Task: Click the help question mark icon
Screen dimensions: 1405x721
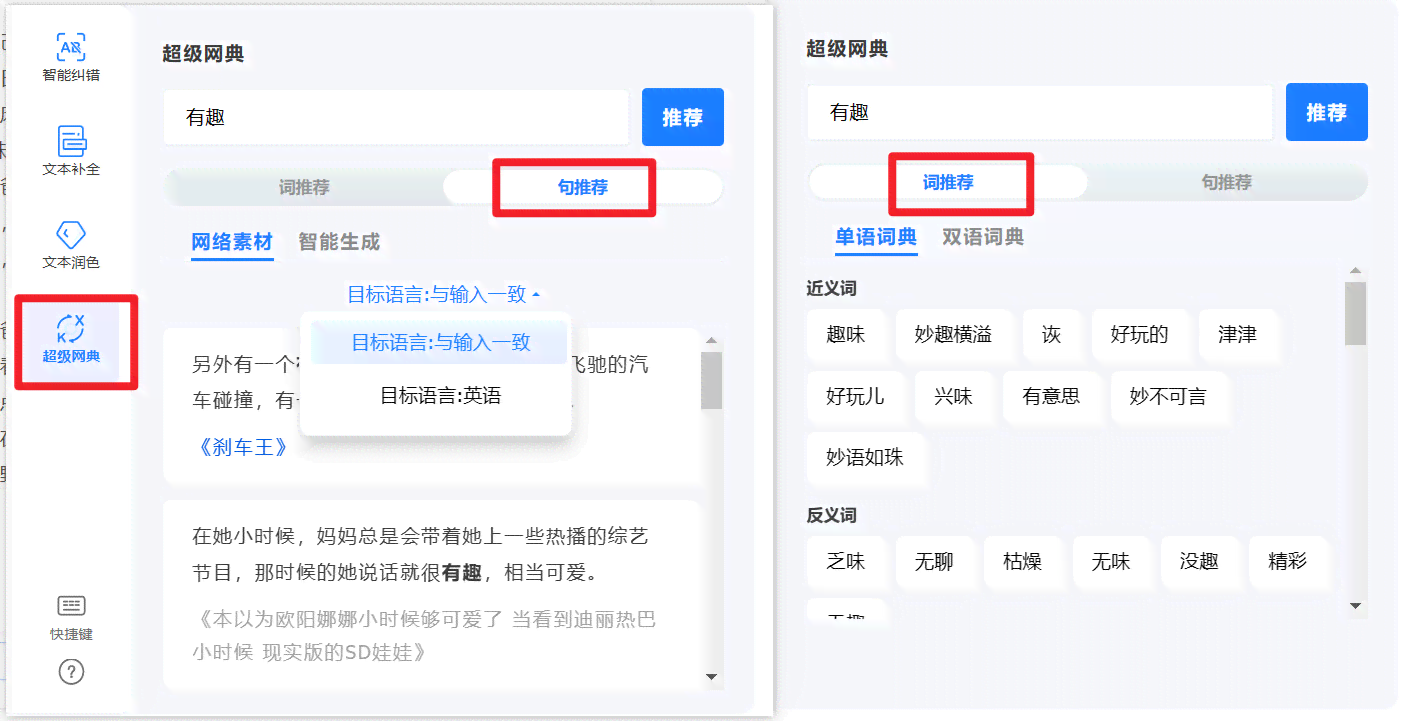Action: pyautogui.click(x=71, y=672)
